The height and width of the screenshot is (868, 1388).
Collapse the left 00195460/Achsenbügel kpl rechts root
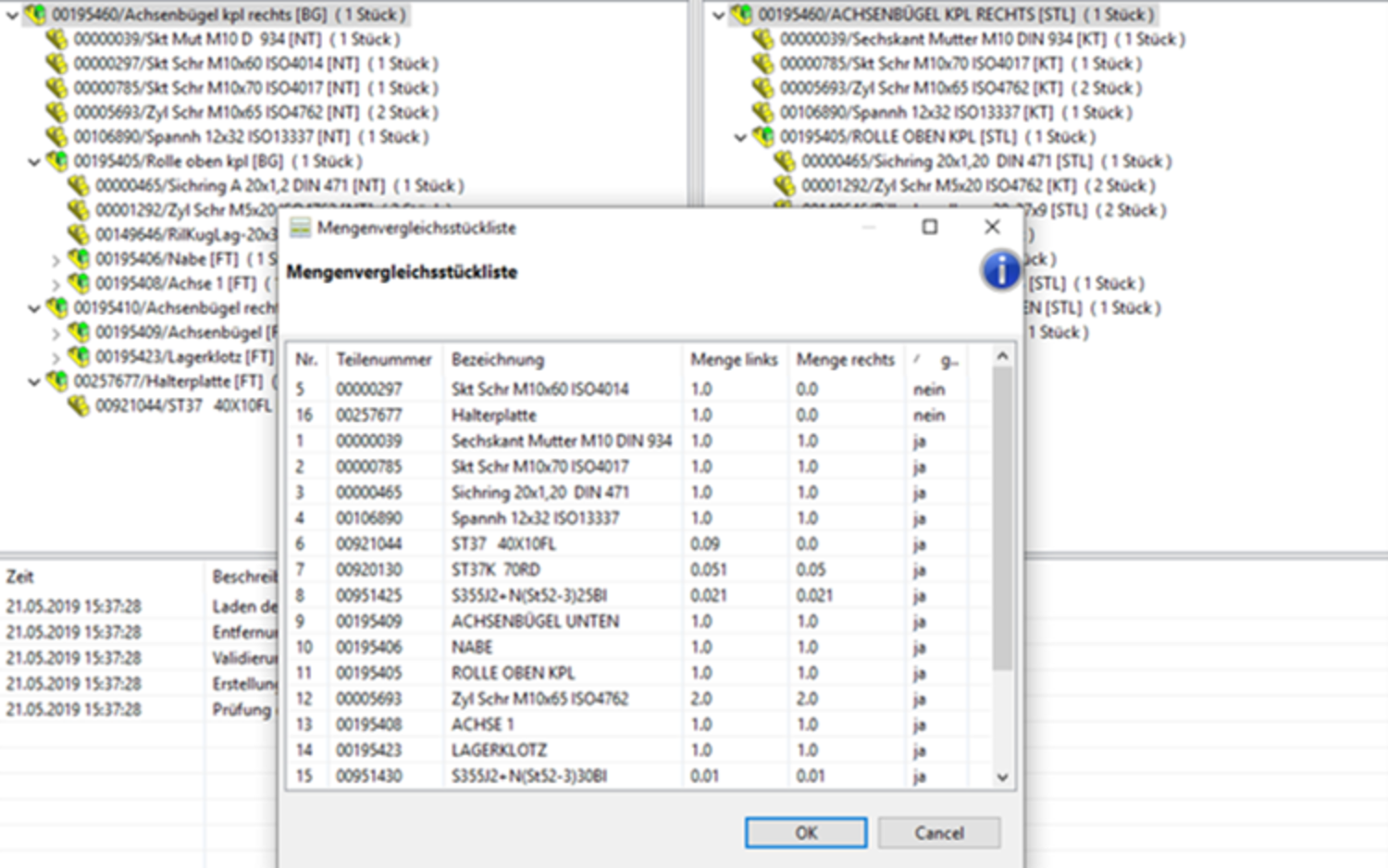[x=13, y=15]
